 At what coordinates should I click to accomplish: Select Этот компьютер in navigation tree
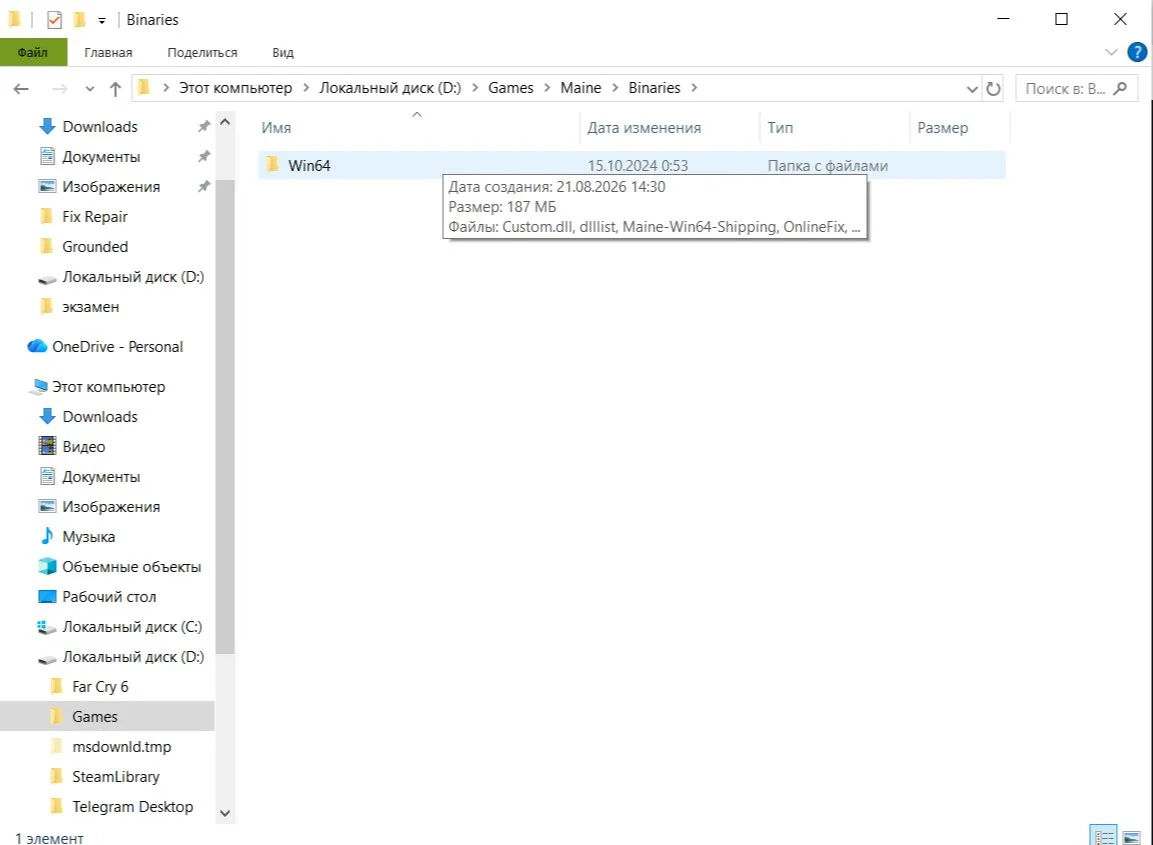[x=108, y=387]
